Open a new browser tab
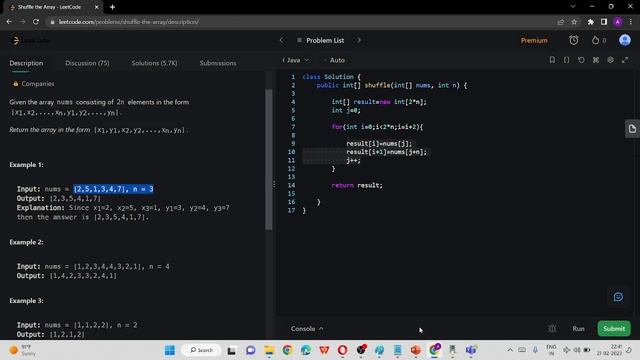 pos(112,7)
